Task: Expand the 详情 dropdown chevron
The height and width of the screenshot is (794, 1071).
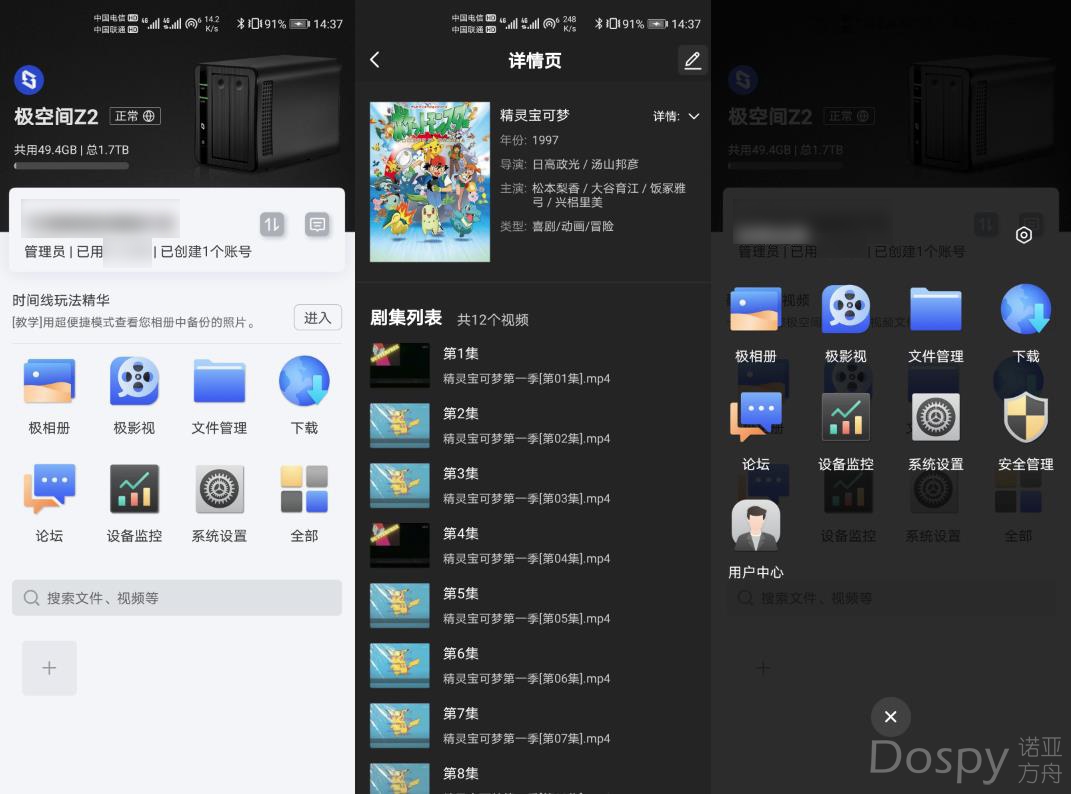Action: coord(694,116)
